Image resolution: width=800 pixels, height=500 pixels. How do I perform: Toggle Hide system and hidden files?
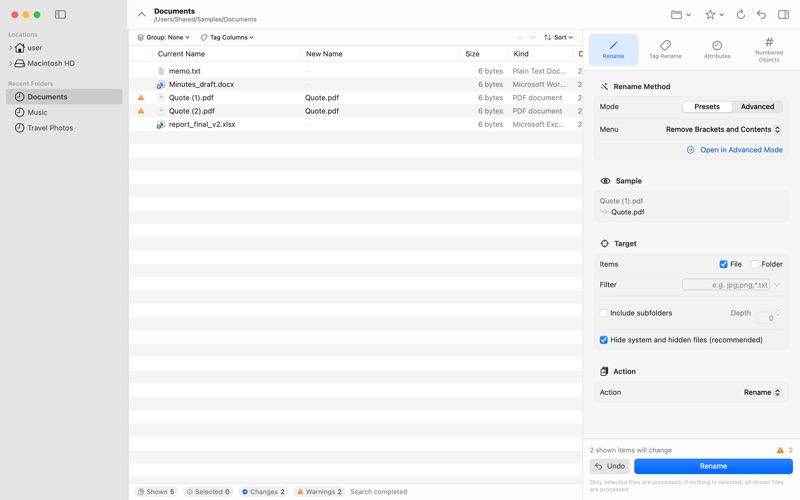[604, 340]
